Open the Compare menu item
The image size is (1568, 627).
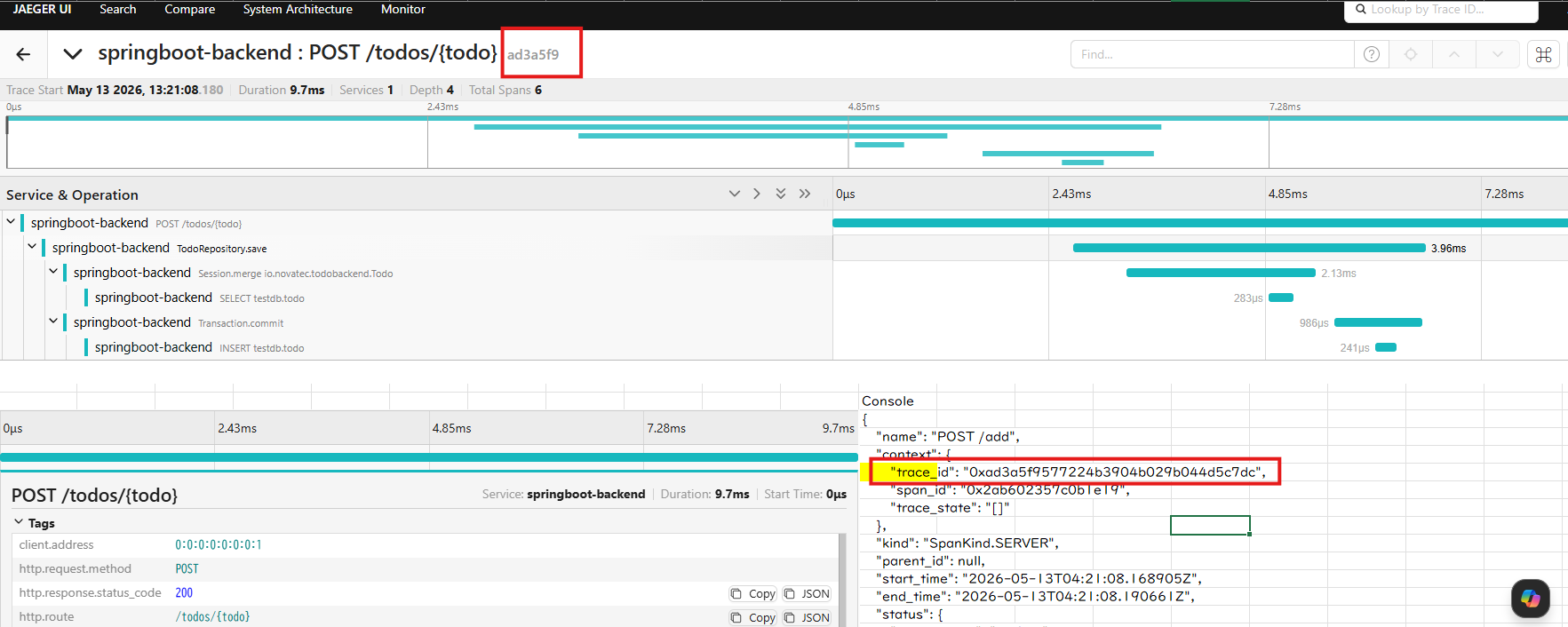pyautogui.click(x=190, y=9)
